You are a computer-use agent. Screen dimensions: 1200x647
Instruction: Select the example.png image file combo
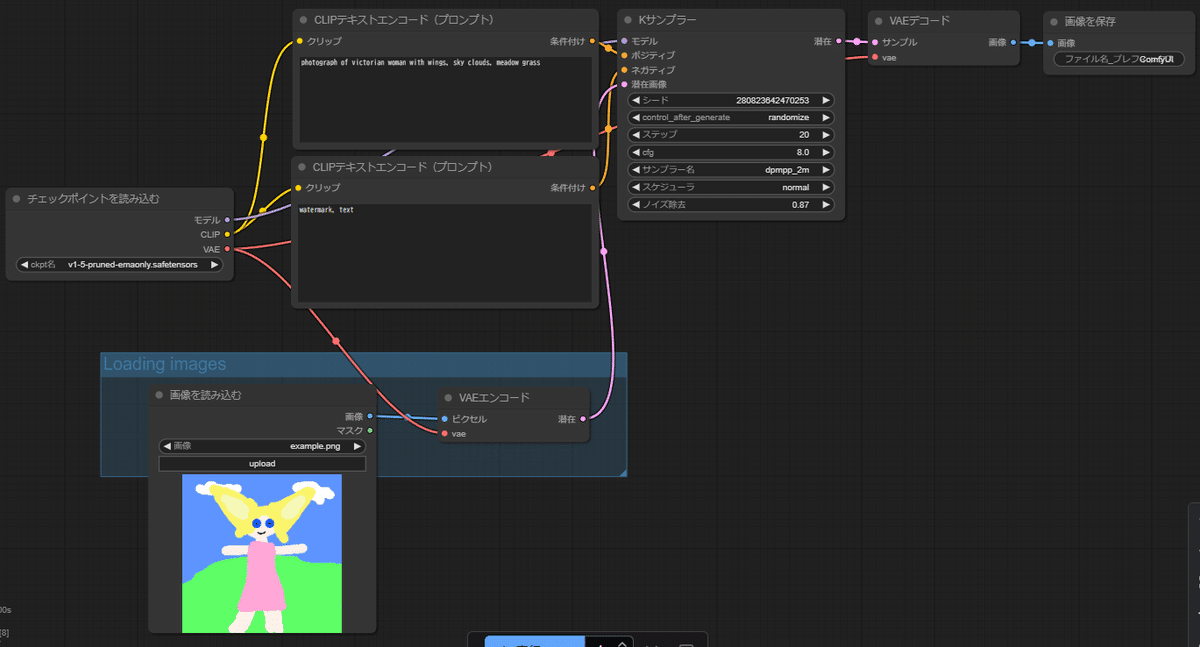[262, 446]
